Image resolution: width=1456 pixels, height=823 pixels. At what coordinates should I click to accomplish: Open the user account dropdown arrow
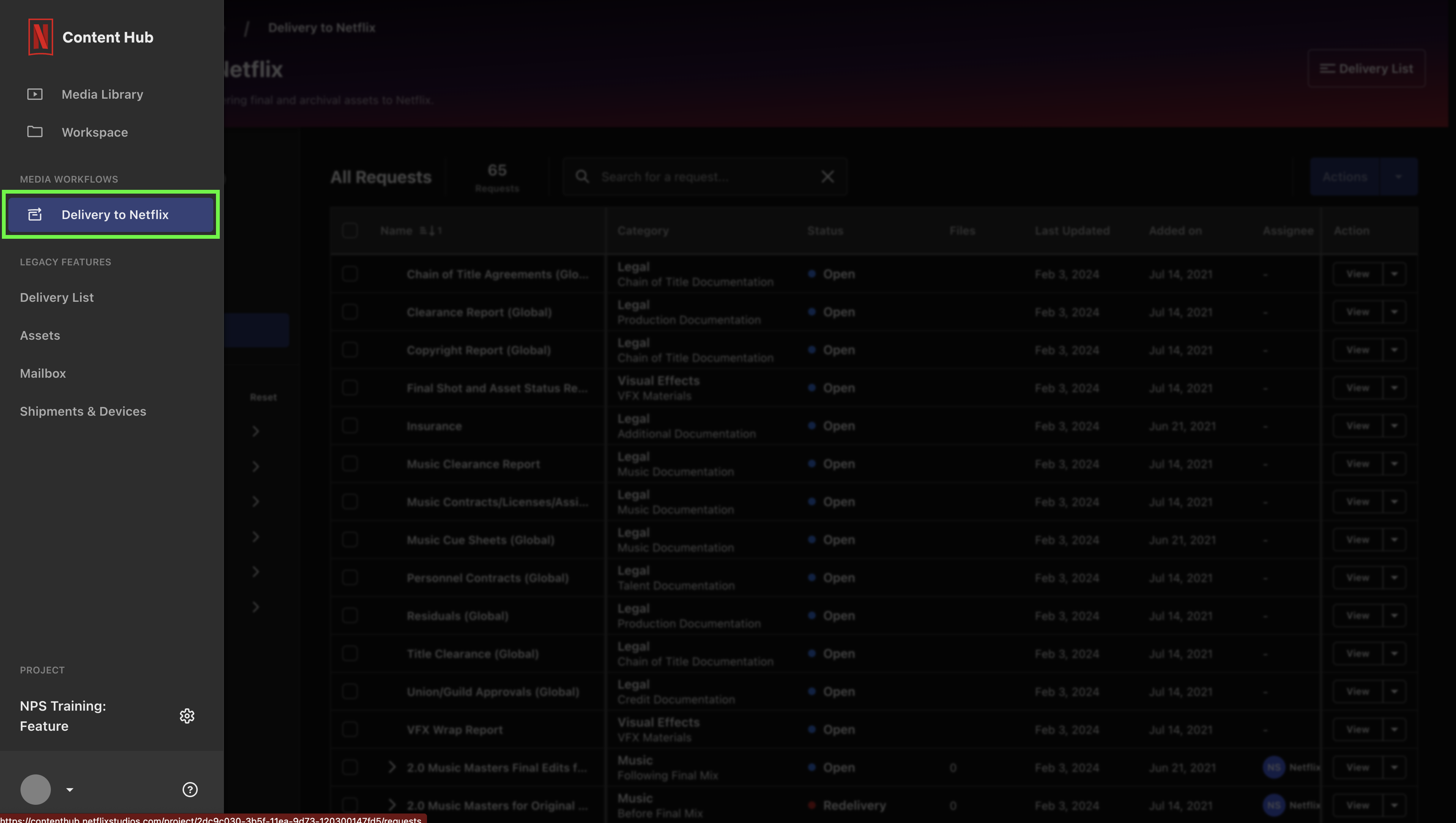pyautogui.click(x=69, y=790)
